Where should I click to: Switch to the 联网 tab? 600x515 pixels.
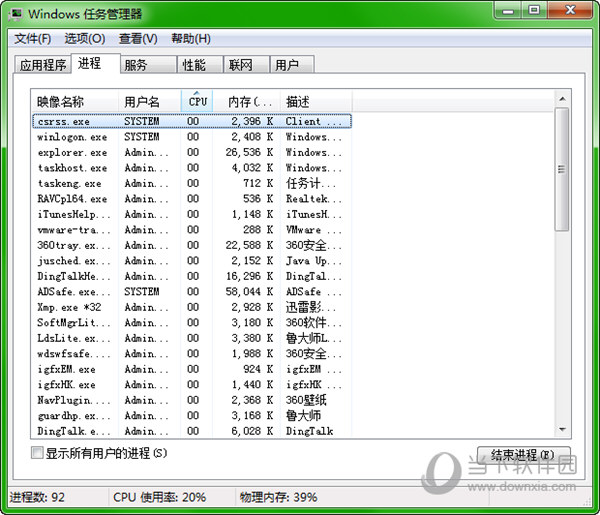(x=240, y=65)
